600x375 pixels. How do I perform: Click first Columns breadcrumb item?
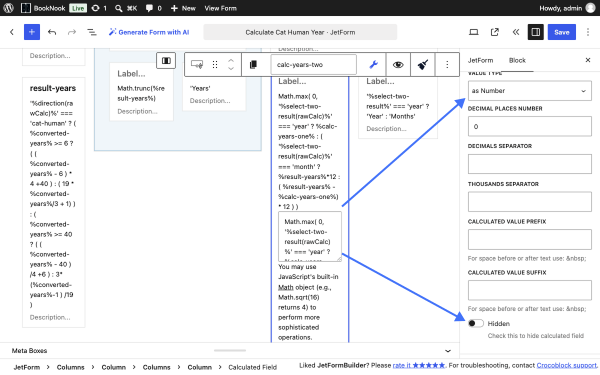click(x=70, y=367)
